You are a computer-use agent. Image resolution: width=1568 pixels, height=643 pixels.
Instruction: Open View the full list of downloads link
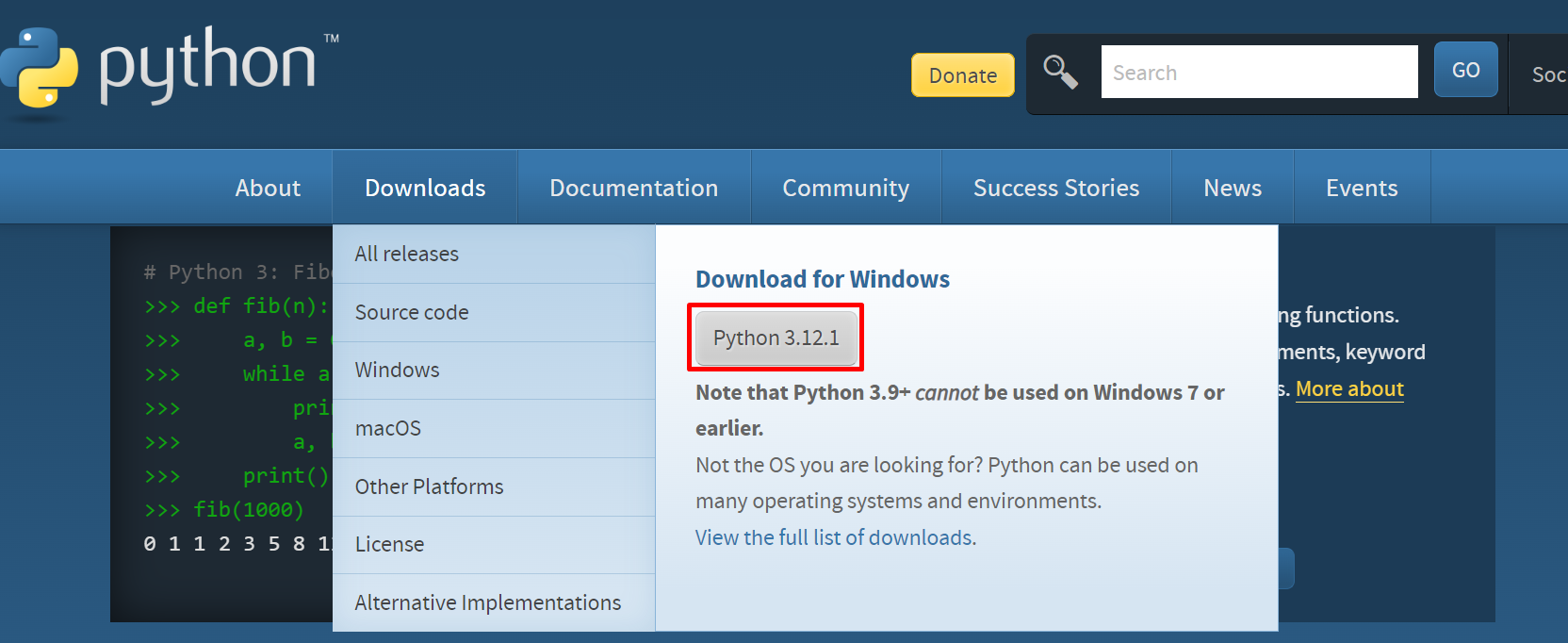833,537
